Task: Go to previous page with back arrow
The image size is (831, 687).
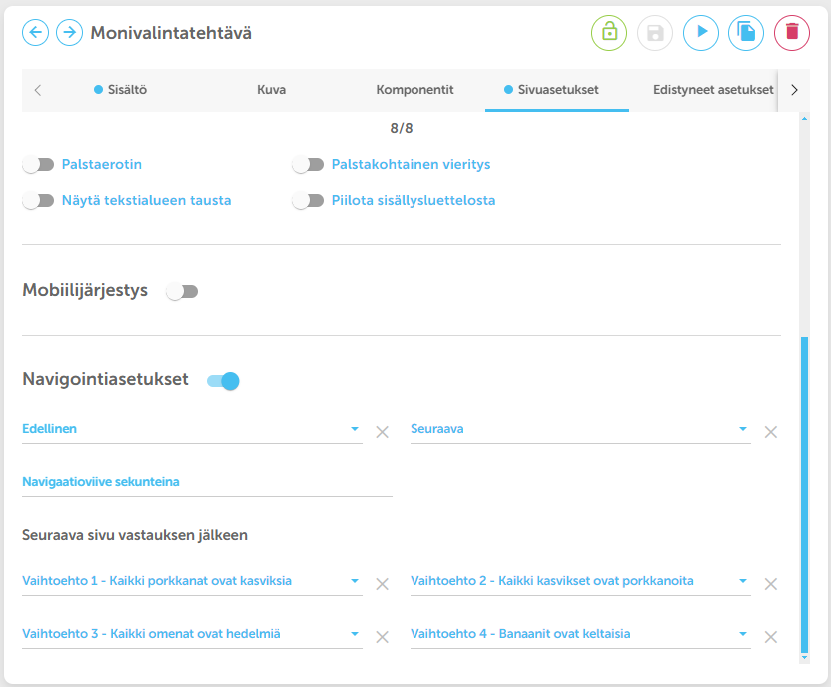Action: (36, 33)
